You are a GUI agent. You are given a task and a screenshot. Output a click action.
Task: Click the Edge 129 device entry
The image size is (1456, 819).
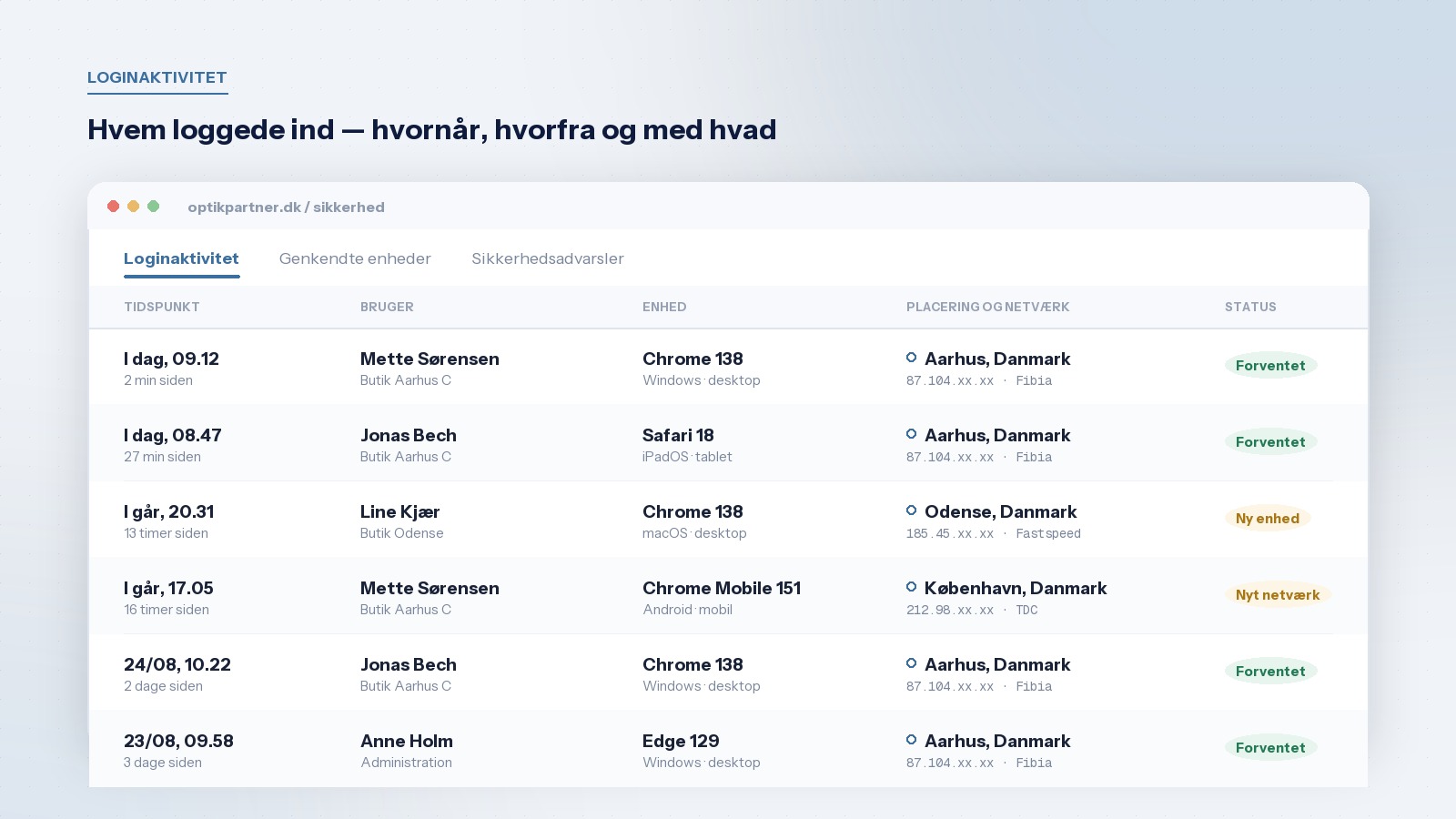(681, 741)
